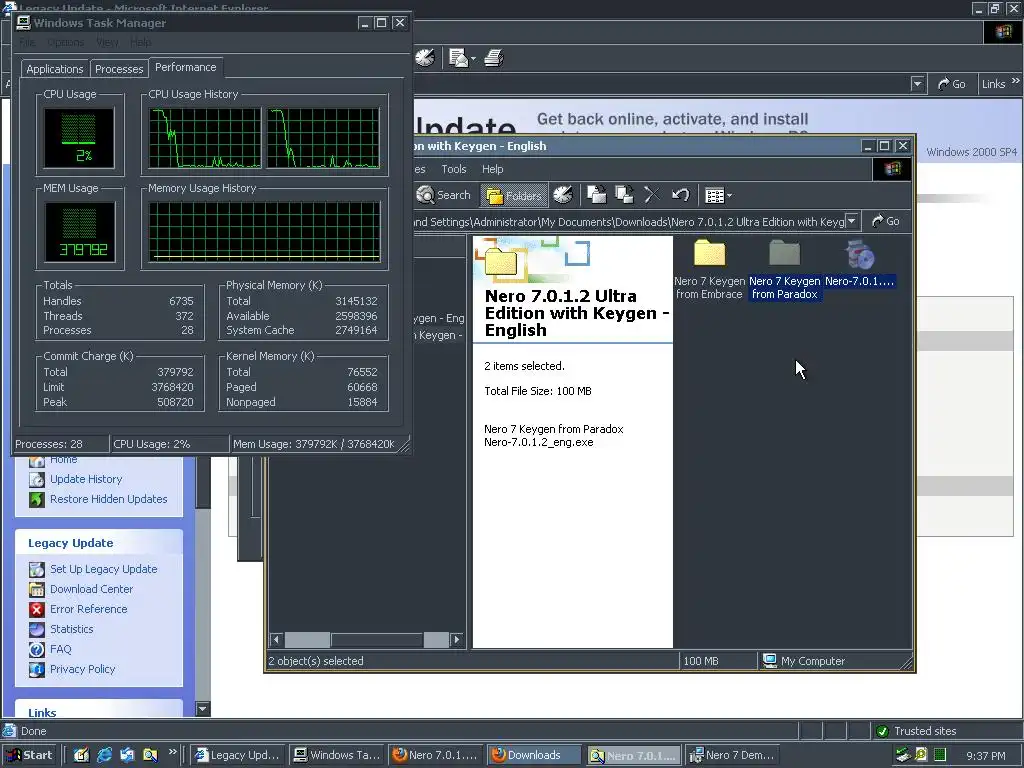The image size is (1024, 768).
Task: Click the Print icon in Internet Explorer toolbar
Action: pos(494,57)
